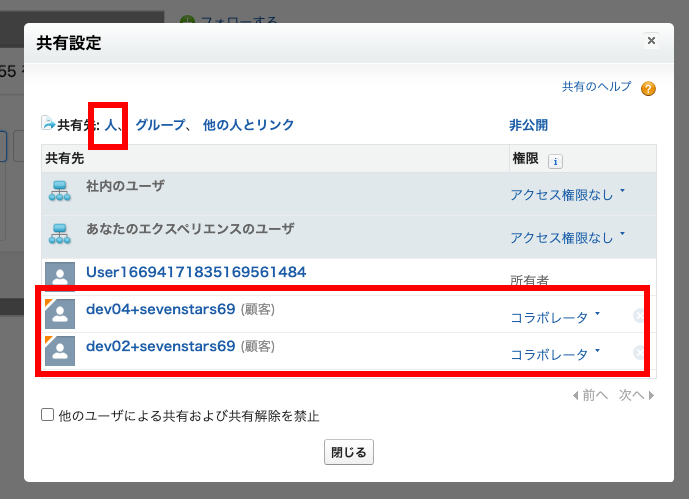This screenshot has width=689, height=499.
Task: Select the 人 share target link
Action: [111, 125]
